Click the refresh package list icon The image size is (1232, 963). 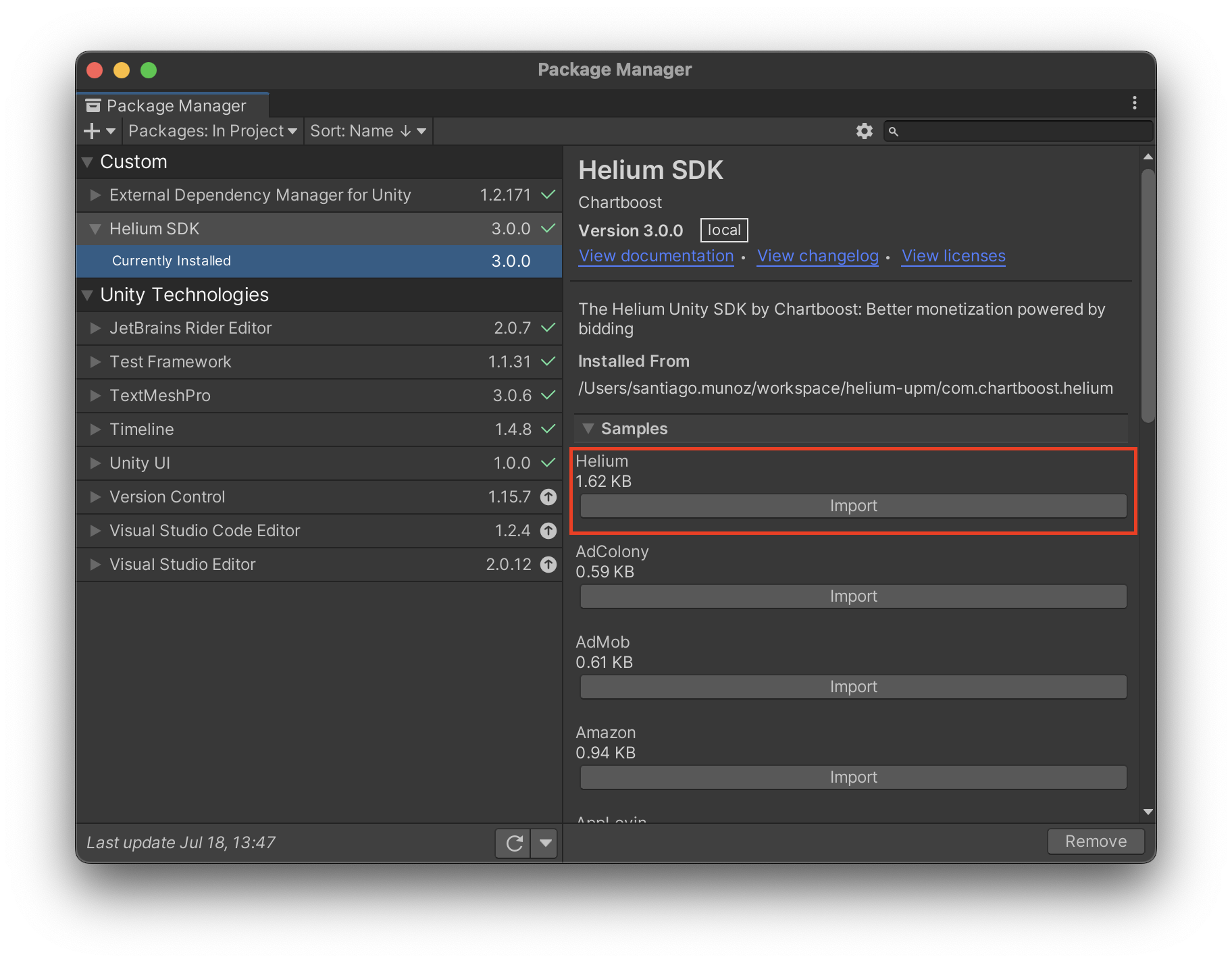click(x=514, y=843)
